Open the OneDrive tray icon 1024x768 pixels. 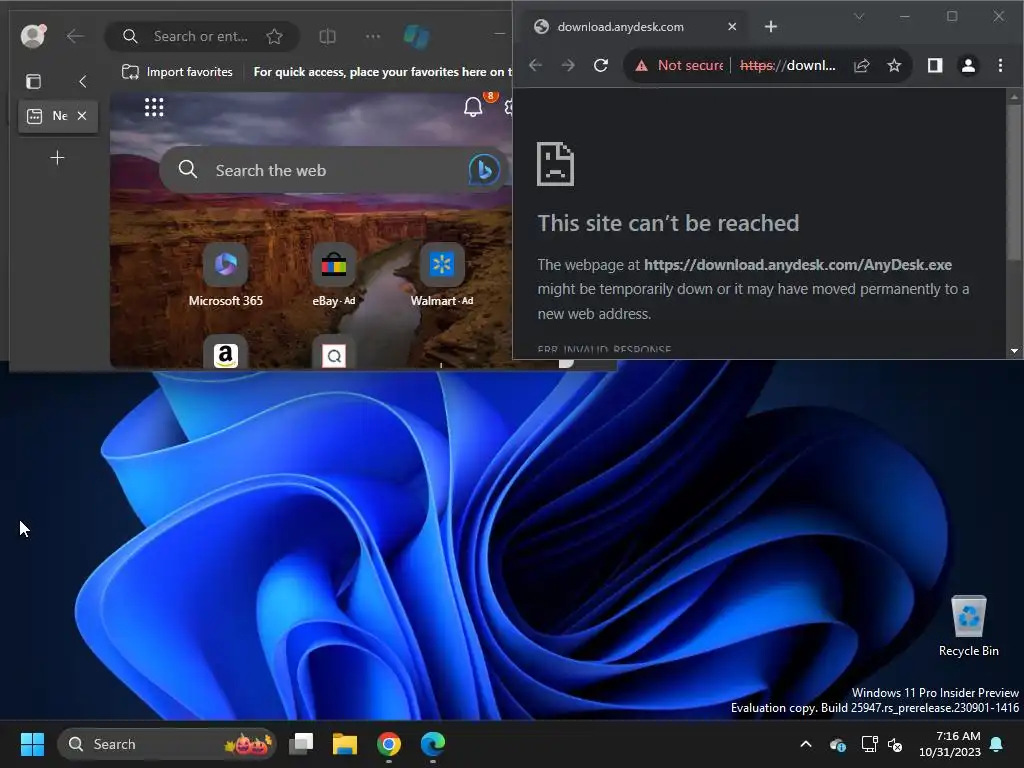[838, 744]
